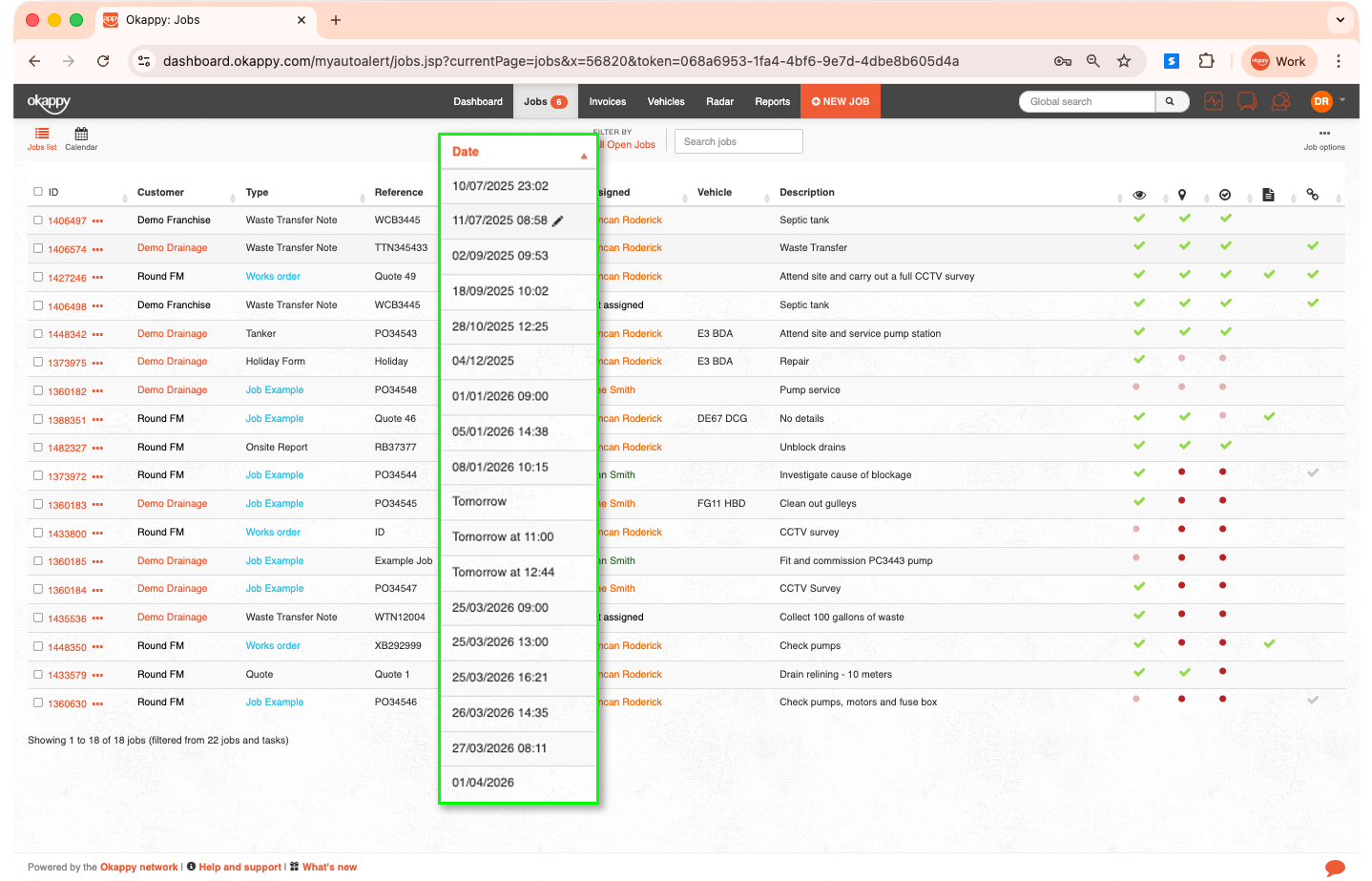Click the pencil edit icon beside 11/07/2025 08:58
The image size is (1372, 881).
(x=558, y=221)
